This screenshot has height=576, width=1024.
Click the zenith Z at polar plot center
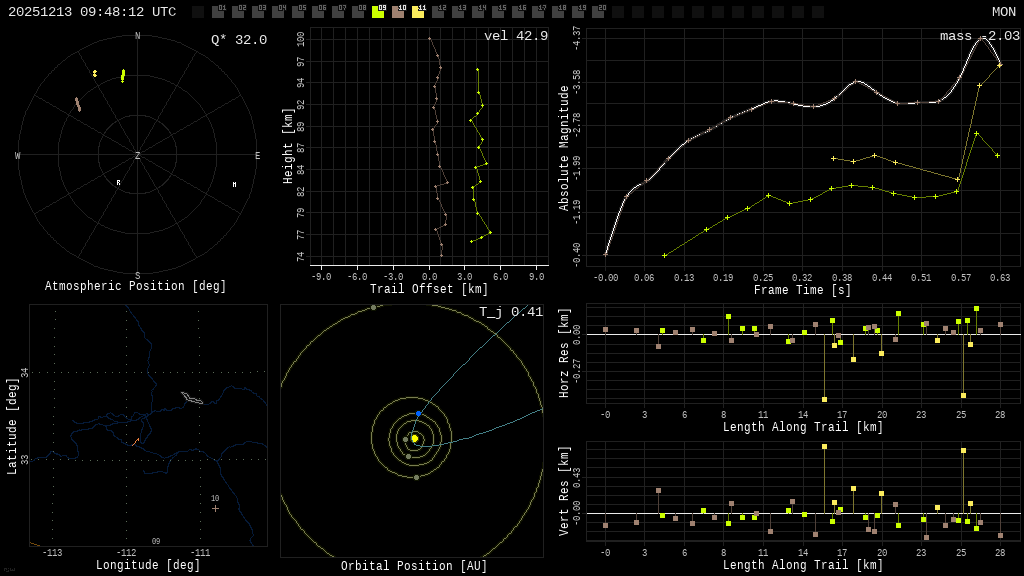click(138, 156)
